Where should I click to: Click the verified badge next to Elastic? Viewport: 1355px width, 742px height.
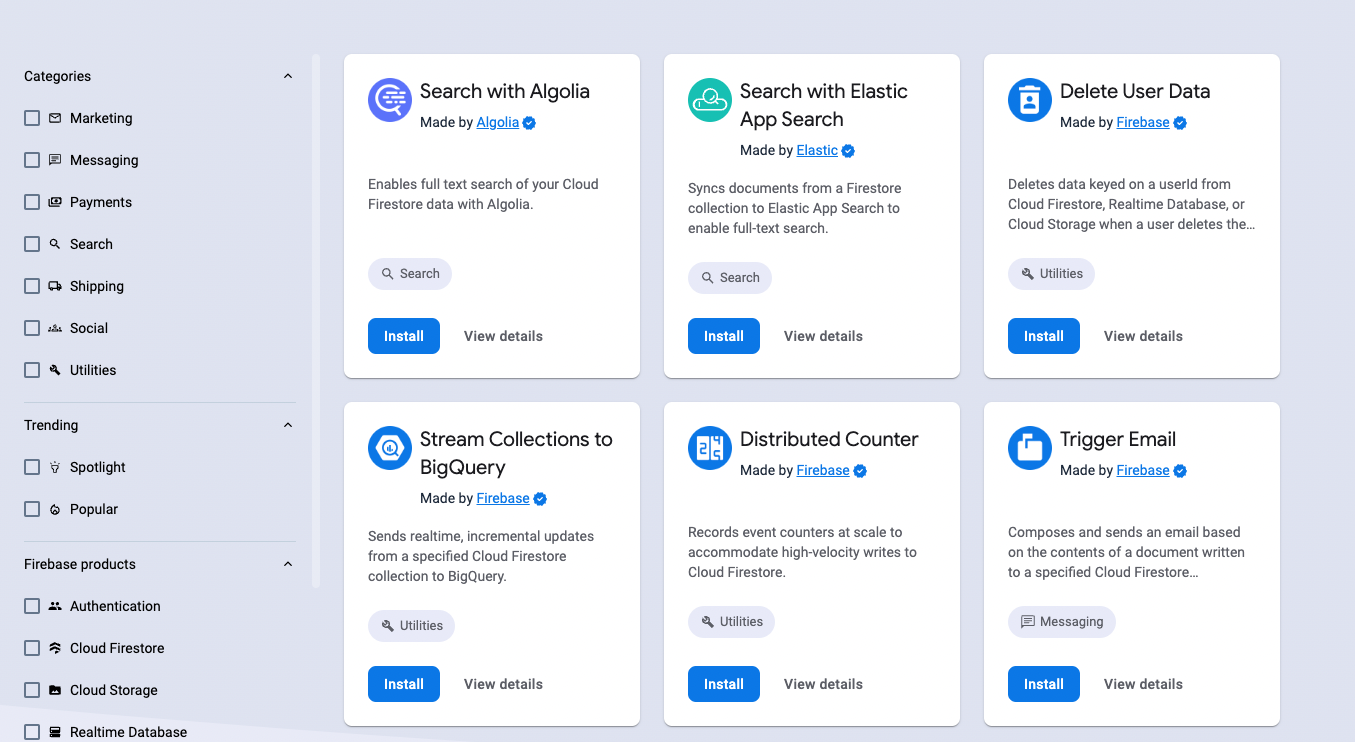tap(848, 151)
